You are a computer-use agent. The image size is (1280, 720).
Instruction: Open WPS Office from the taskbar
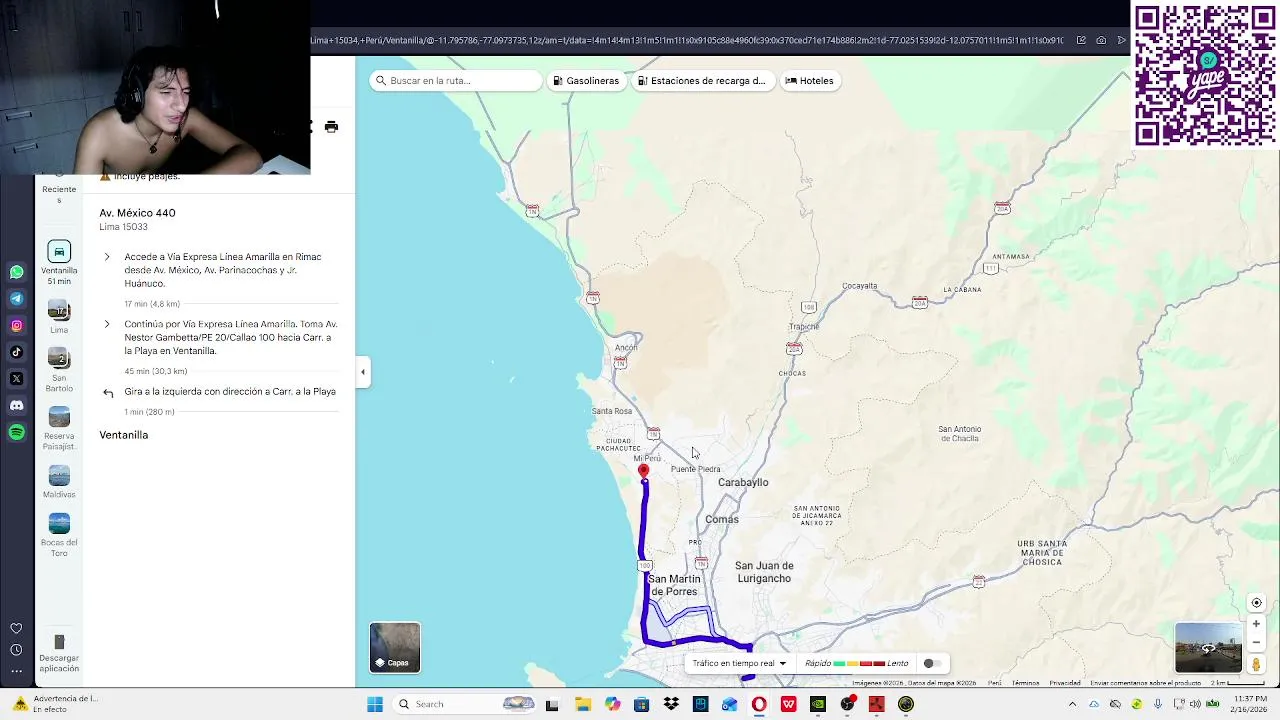(788, 704)
